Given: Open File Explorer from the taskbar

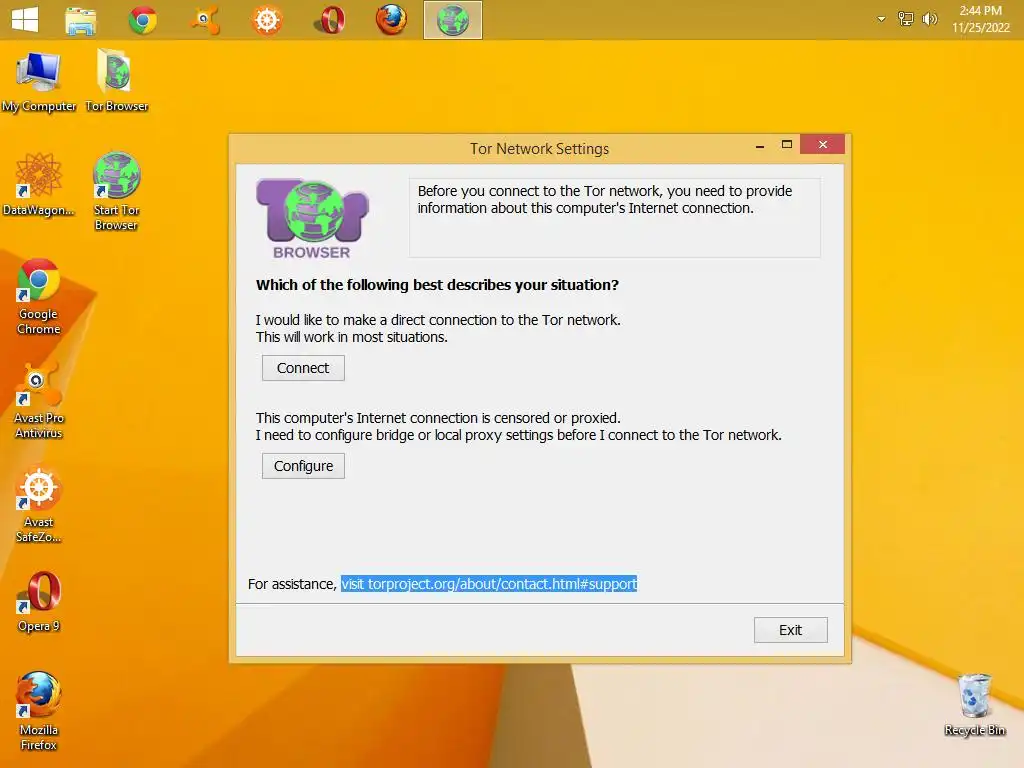Looking at the screenshot, I should (81, 20).
